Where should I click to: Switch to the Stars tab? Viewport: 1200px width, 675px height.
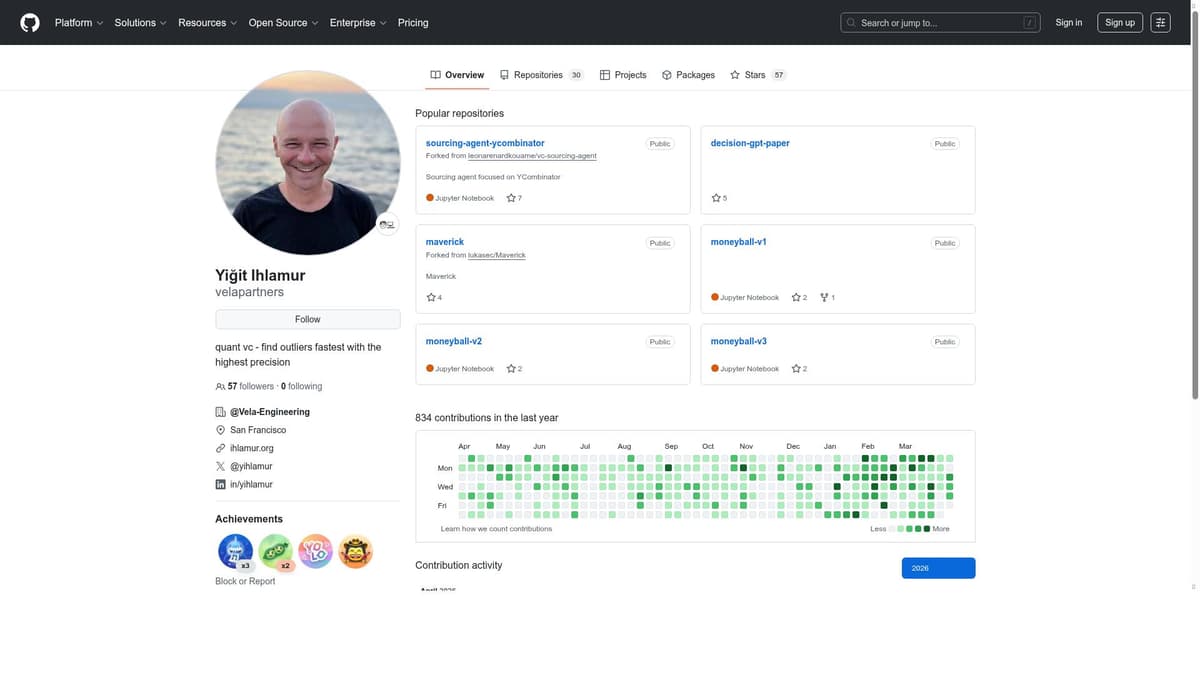[757, 75]
